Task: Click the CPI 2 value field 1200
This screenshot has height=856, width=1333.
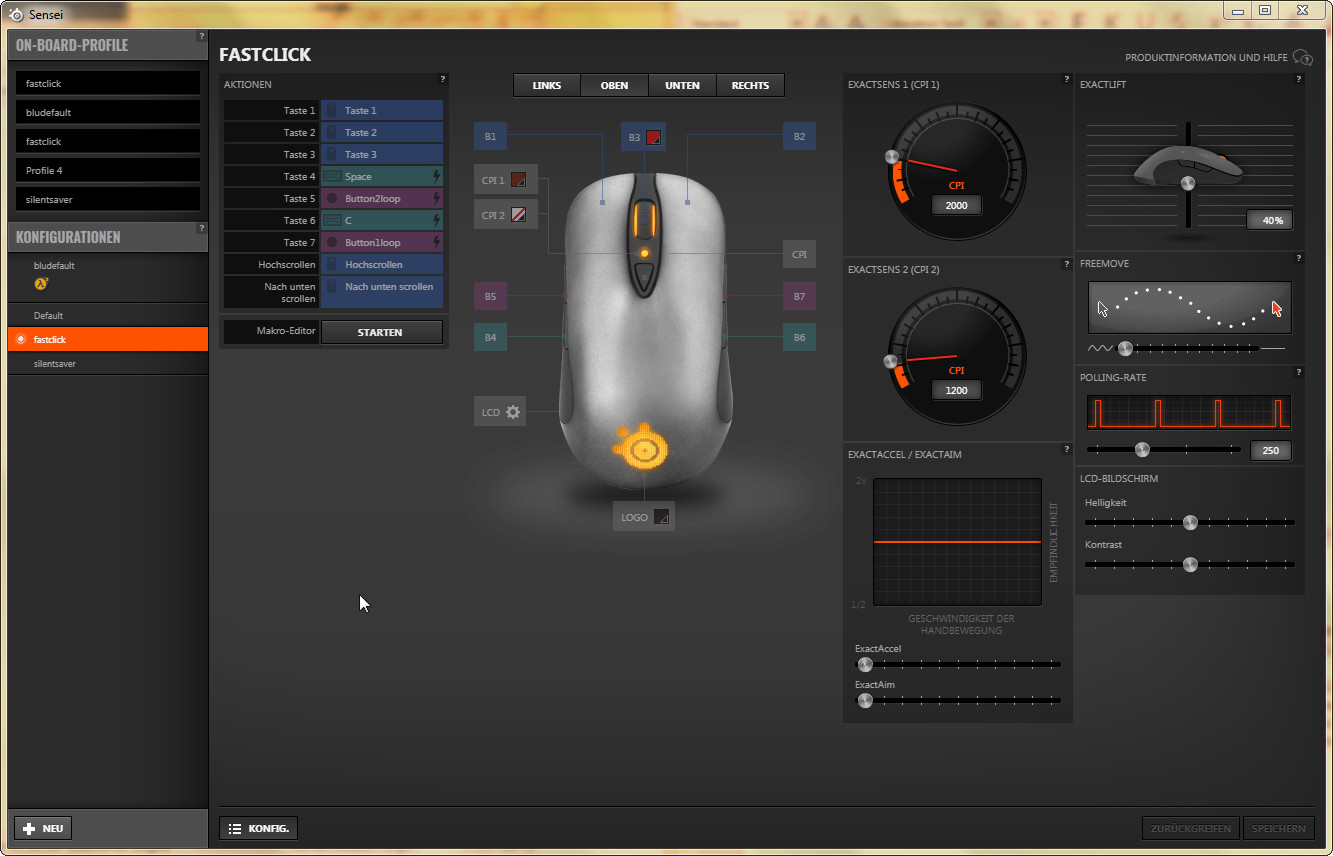Action: [x=957, y=390]
